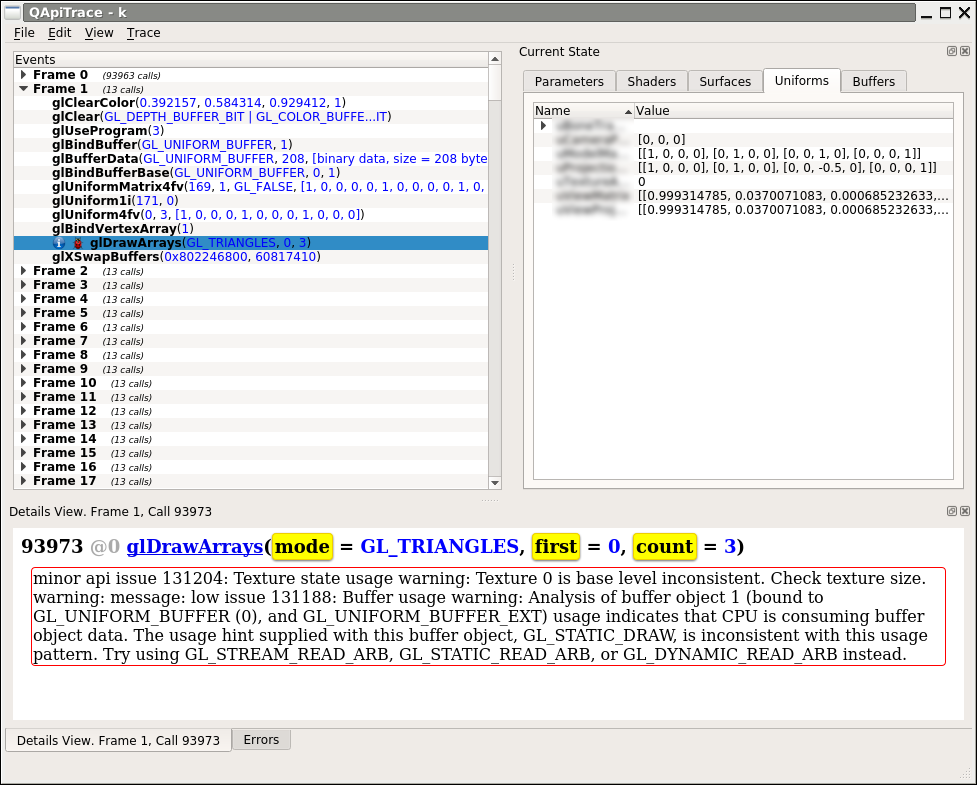This screenshot has width=977, height=785.
Task: Close the Current State dock panel
Action: click(x=964, y=52)
